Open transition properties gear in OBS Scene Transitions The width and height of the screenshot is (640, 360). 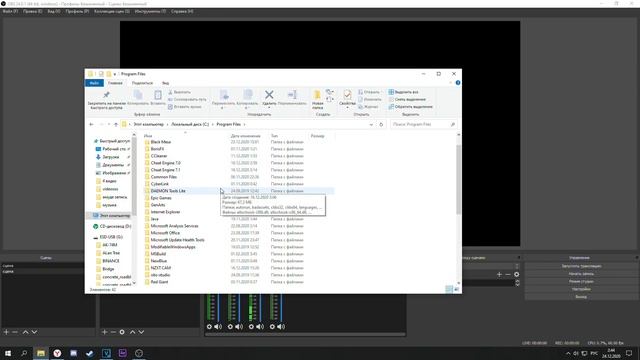(516, 274)
